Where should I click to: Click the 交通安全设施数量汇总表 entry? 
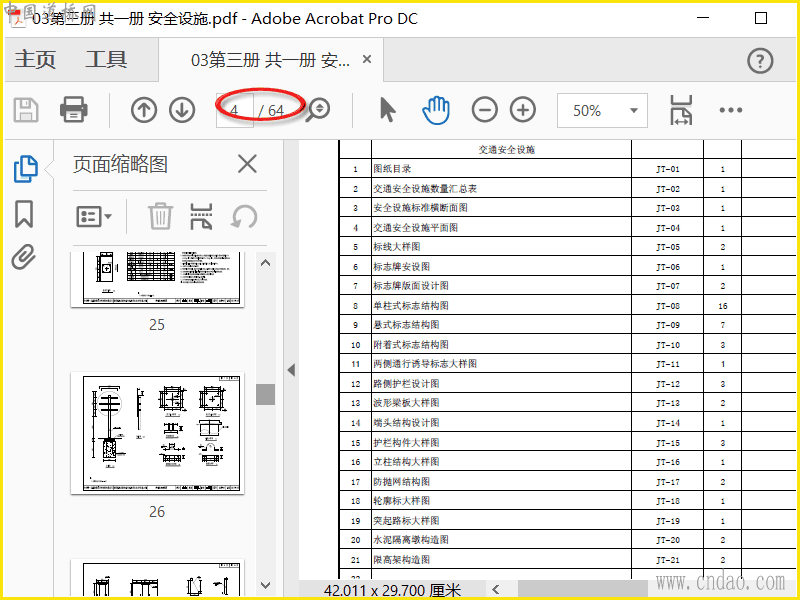(x=425, y=188)
